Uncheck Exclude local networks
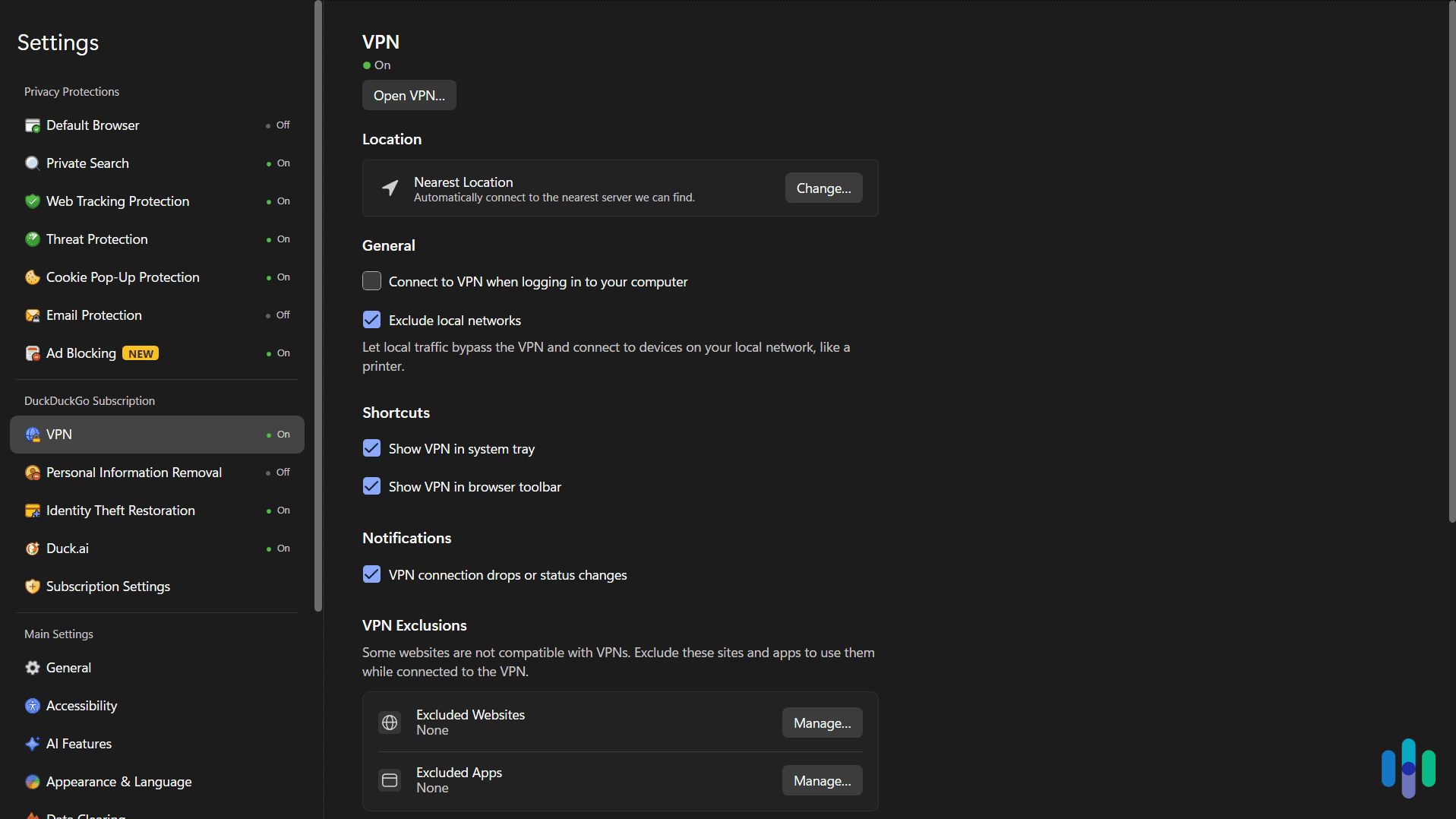This screenshot has width=1456, height=819. [x=371, y=320]
